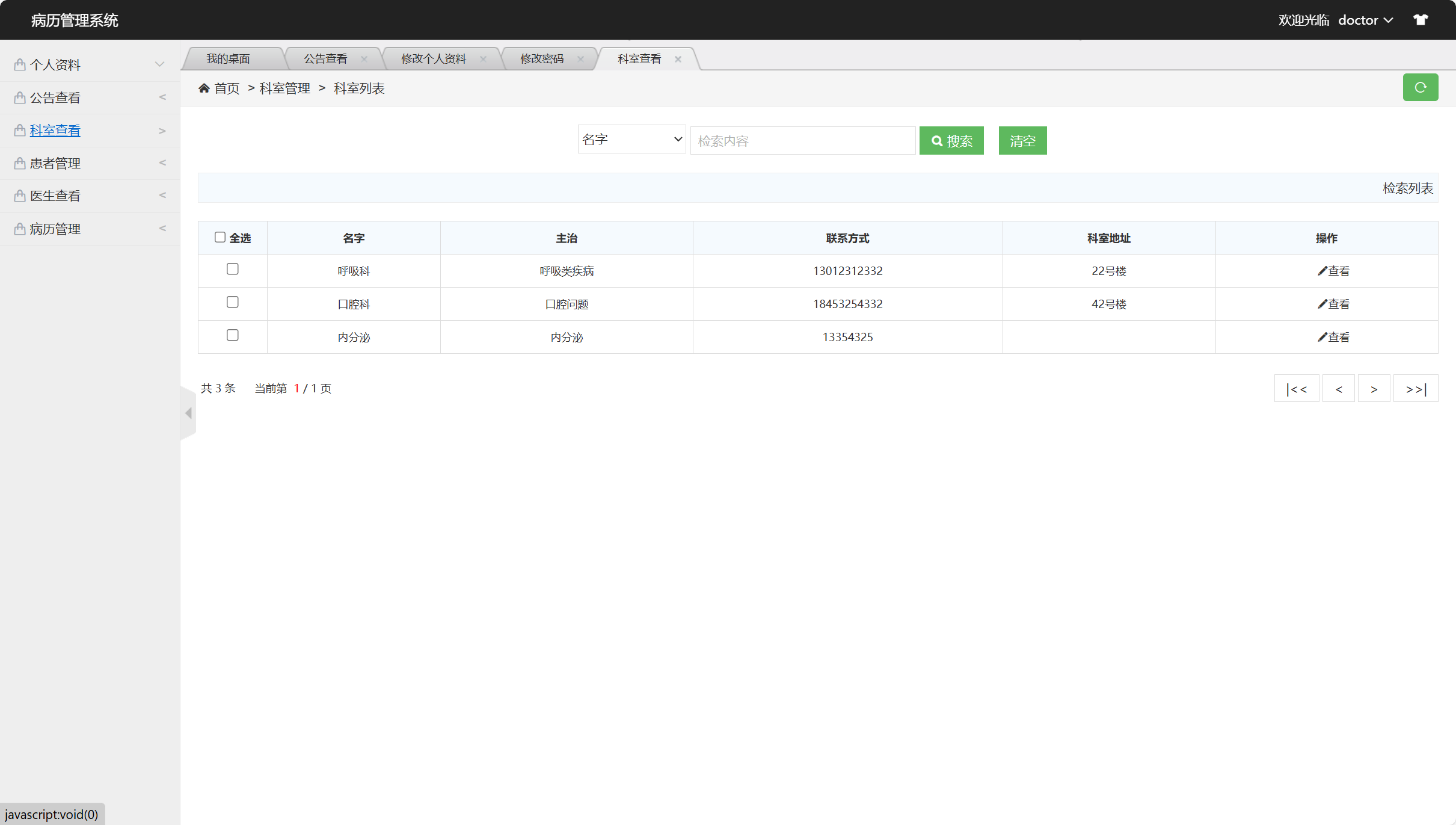Open the 名字 search field dropdown
The height and width of the screenshot is (825, 1456).
click(631, 140)
